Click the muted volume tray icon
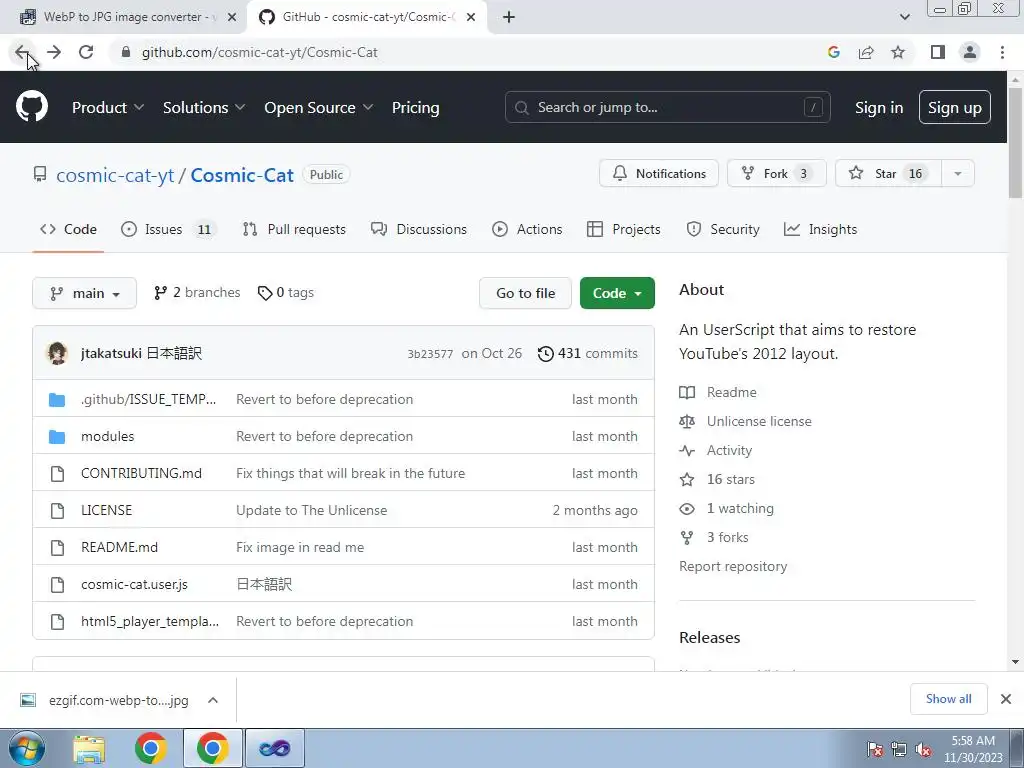 923,750
